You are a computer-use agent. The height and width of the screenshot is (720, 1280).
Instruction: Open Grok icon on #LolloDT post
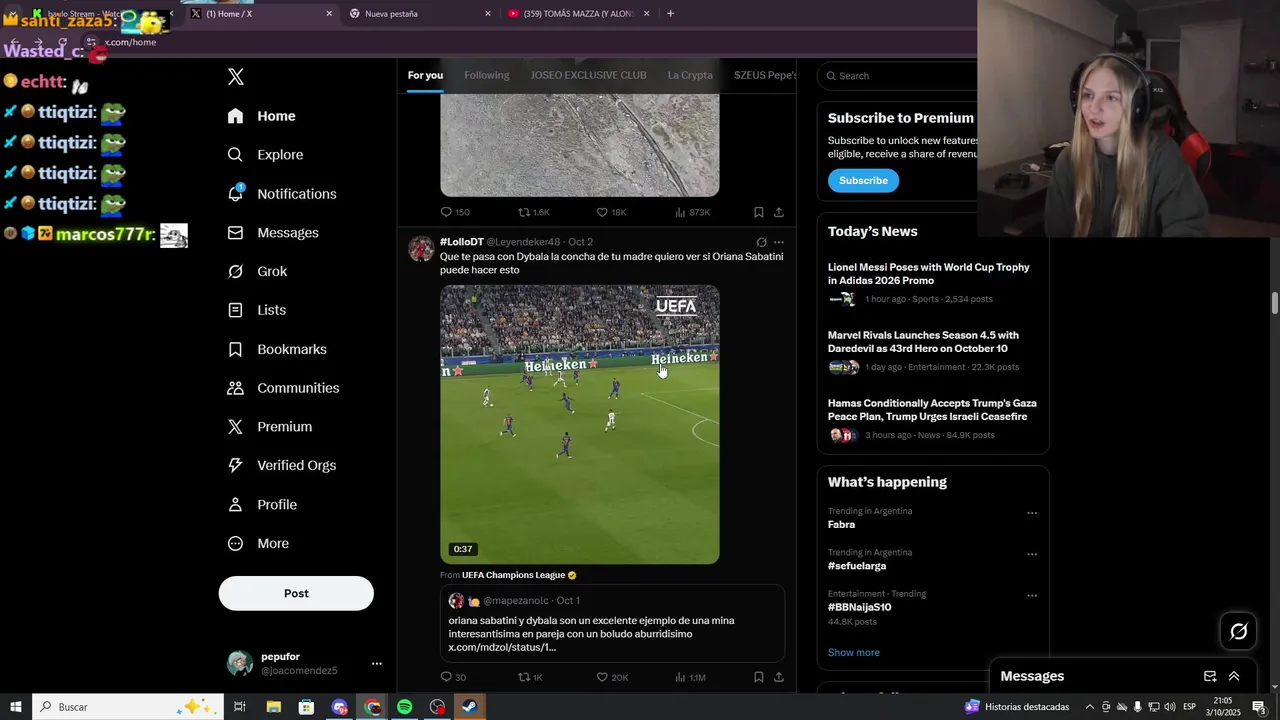(761, 242)
